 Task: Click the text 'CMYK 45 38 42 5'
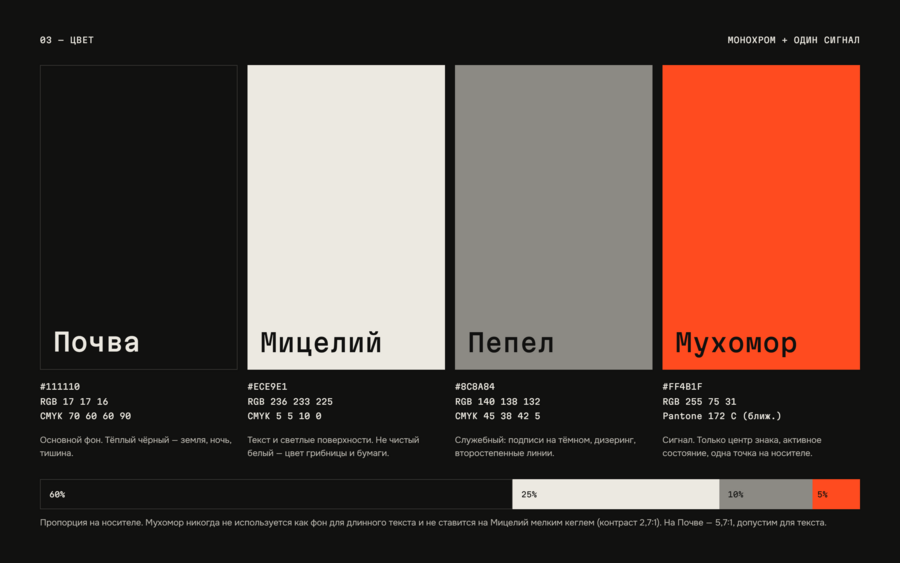click(x=498, y=416)
